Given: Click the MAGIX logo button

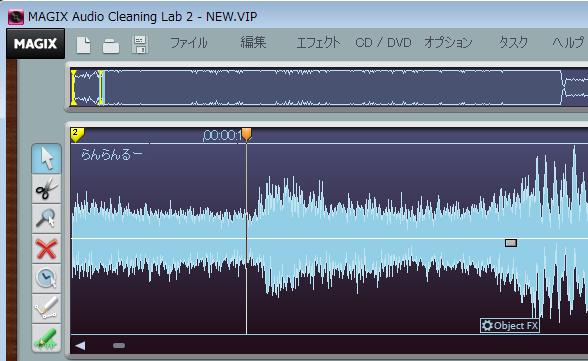Looking at the screenshot, I should 36,43.
